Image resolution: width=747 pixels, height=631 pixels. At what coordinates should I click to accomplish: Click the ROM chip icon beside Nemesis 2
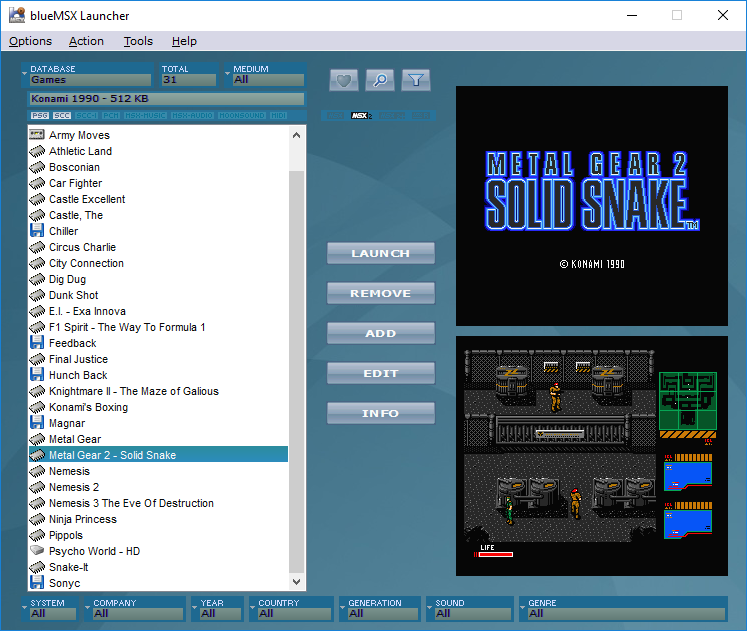37,487
